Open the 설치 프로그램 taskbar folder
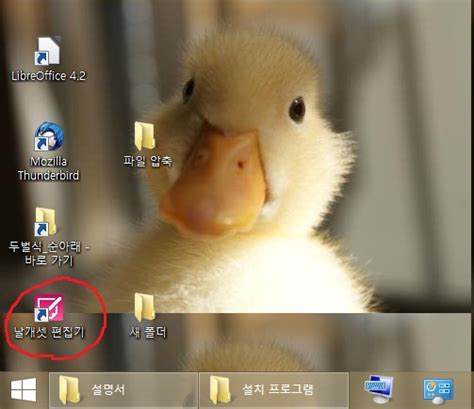 tap(274, 390)
